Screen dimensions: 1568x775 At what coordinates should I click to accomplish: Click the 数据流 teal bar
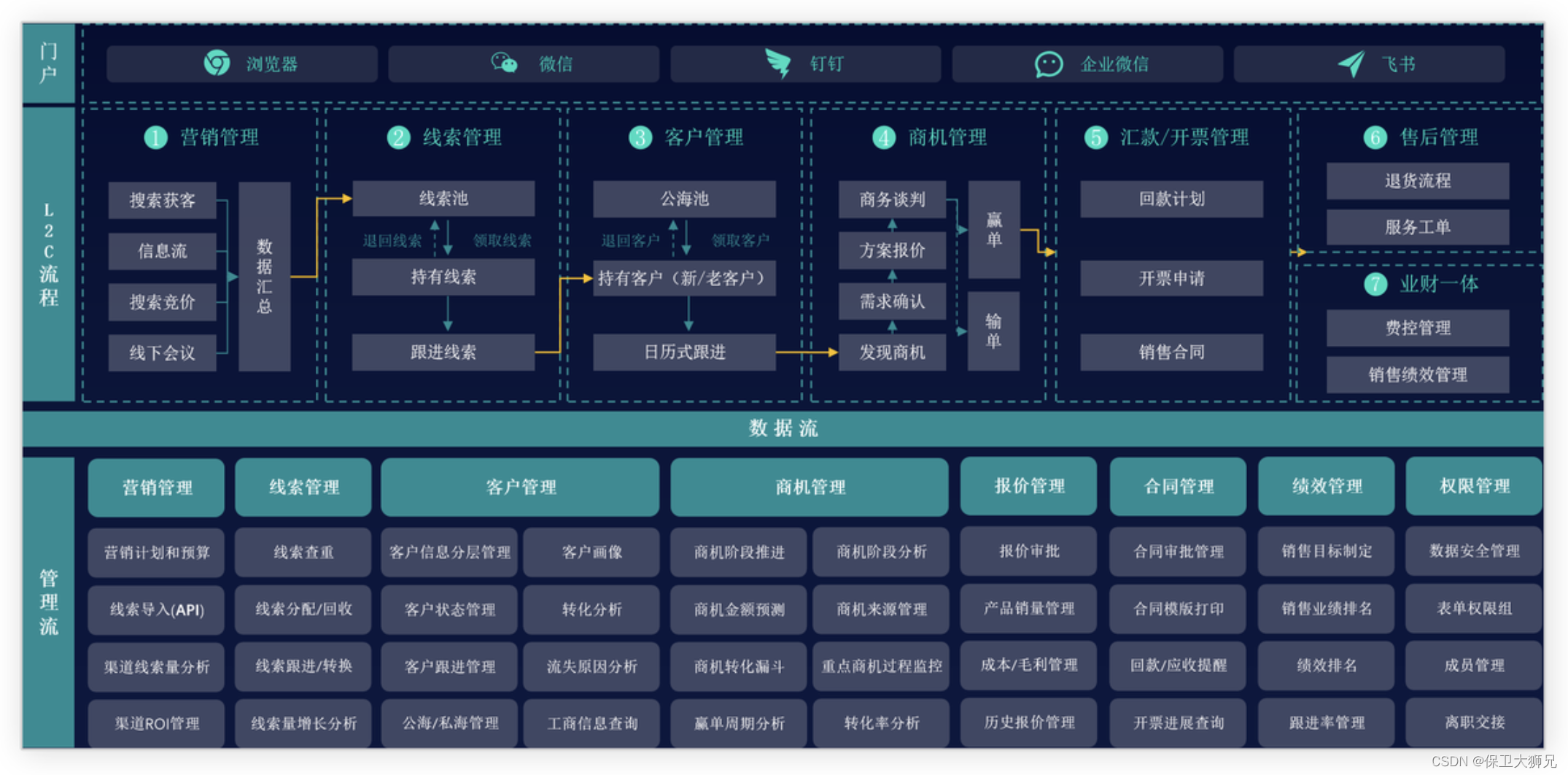783,428
